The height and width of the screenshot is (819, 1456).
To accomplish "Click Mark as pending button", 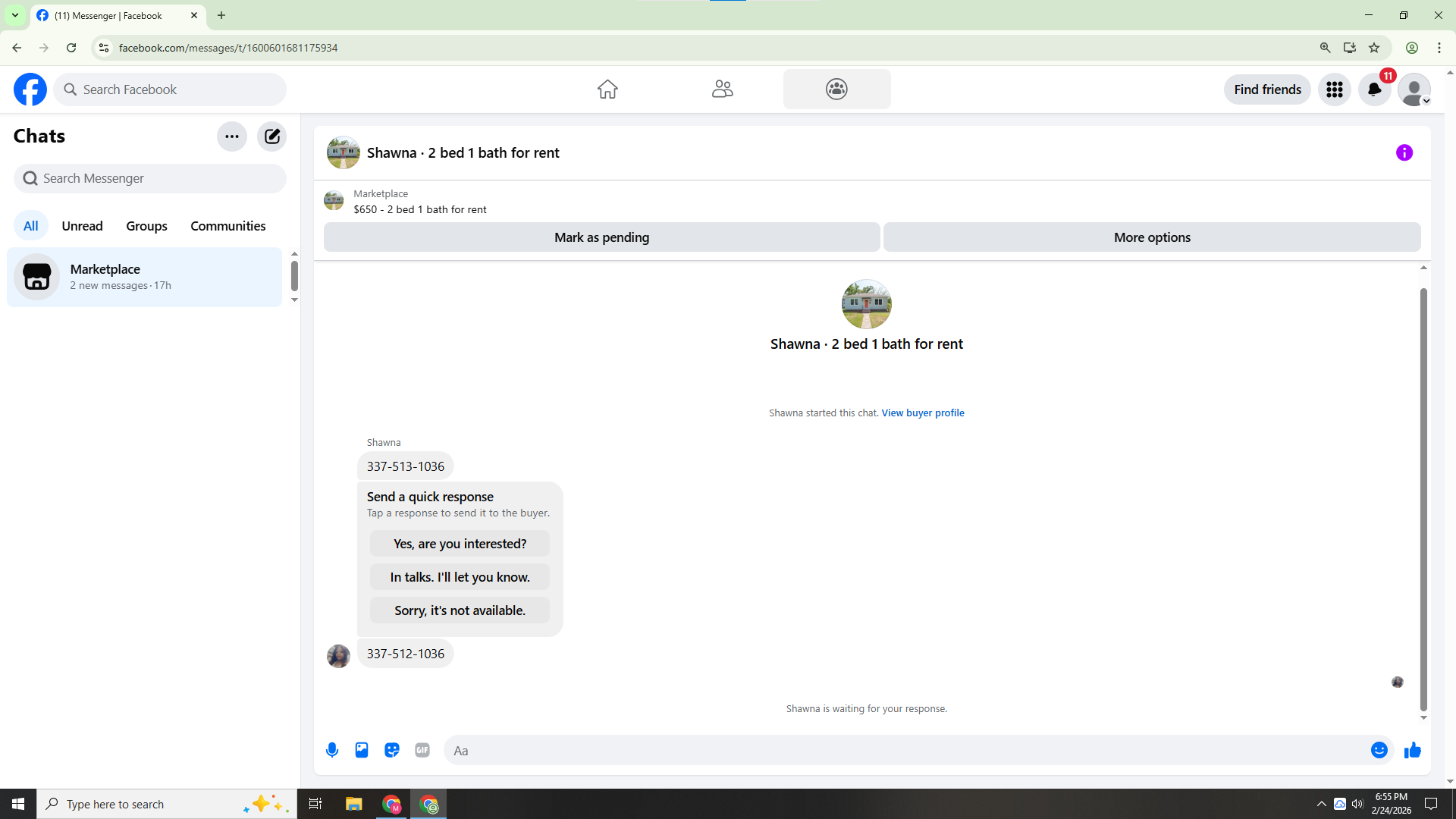I will (x=601, y=237).
